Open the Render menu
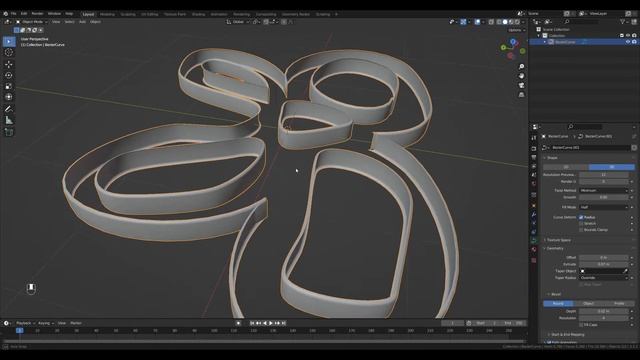The width and height of the screenshot is (640, 360). pyautogui.click(x=37, y=13)
